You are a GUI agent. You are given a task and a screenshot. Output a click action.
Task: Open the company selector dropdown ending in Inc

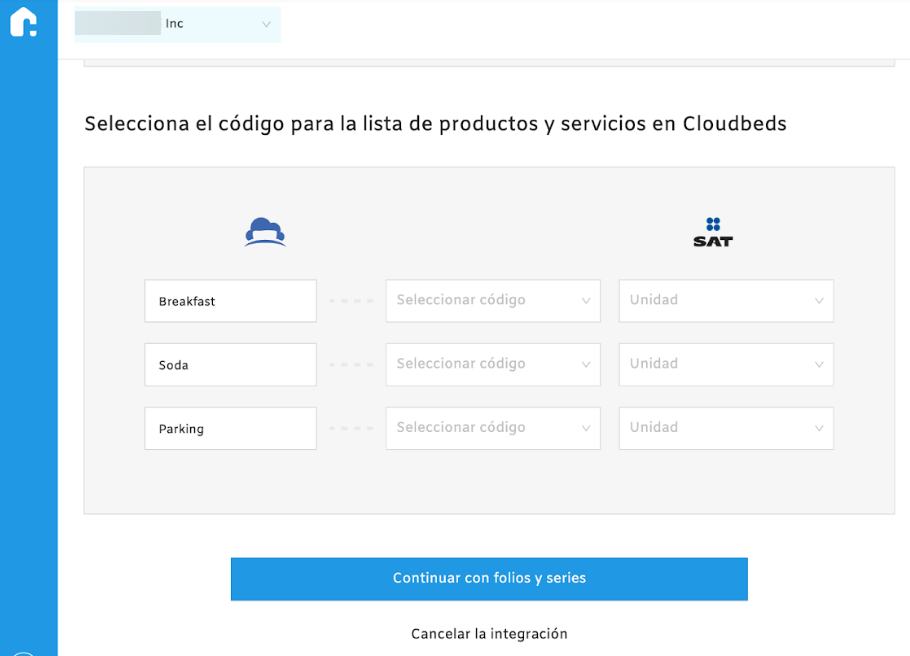click(178, 24)
